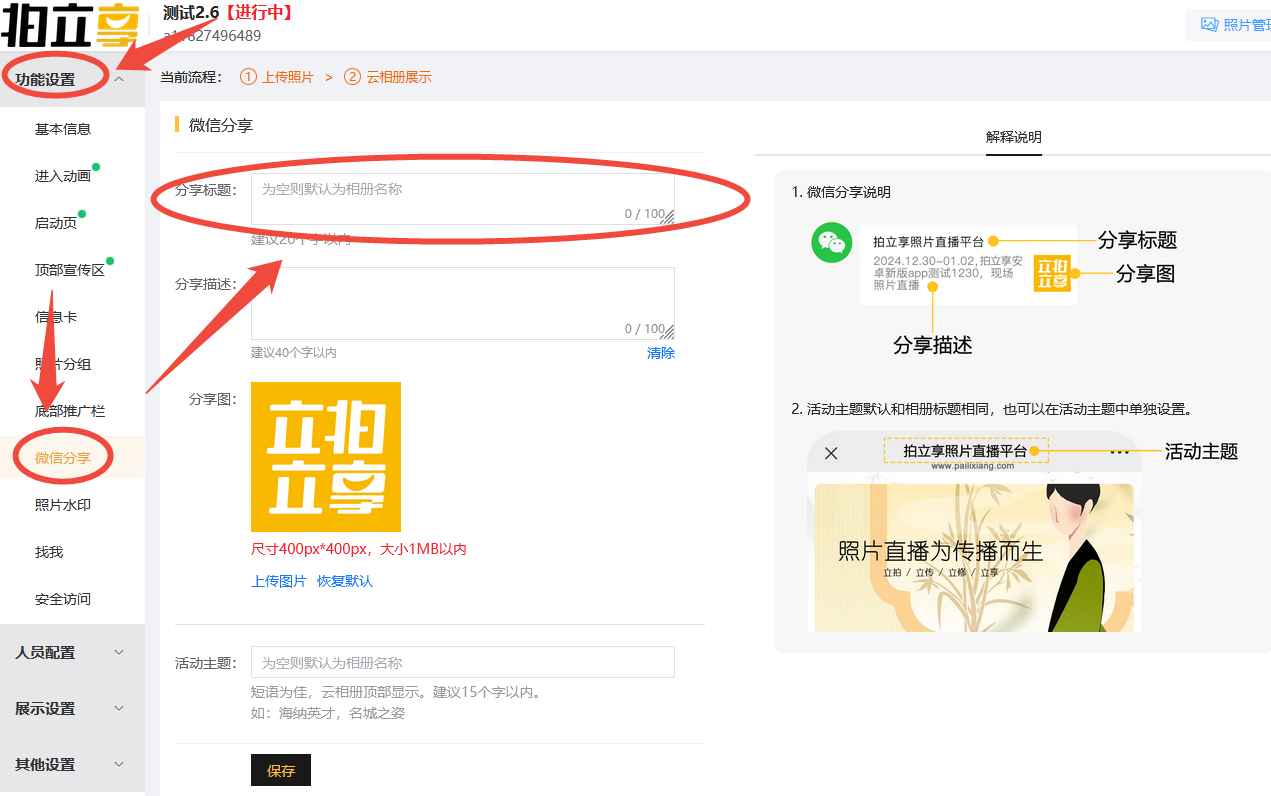Screen dimensions: 1271x796
Task: Click the step 1 上传照片 flow item
Action: tap(277, 77)
